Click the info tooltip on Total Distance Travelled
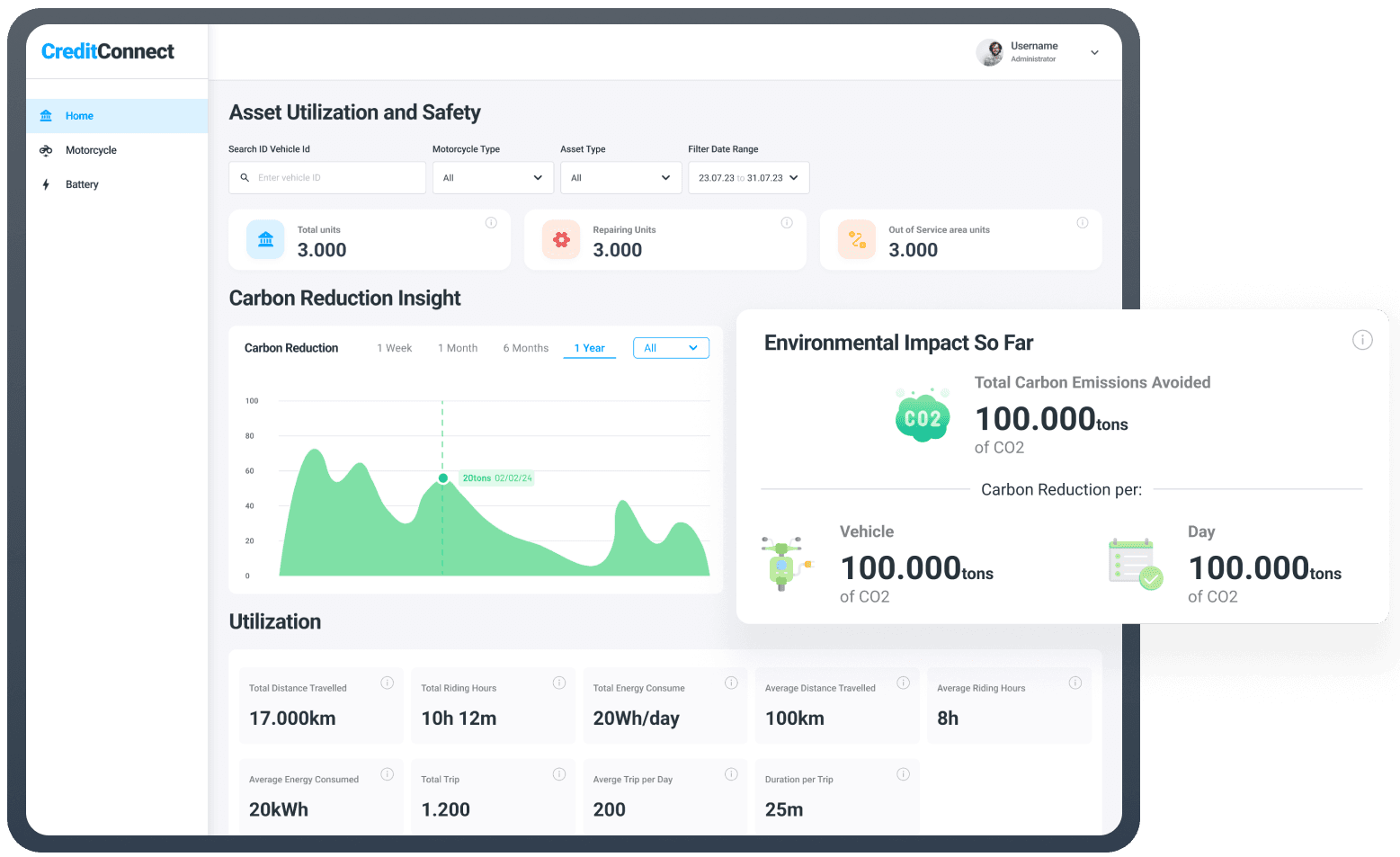Image resolution: width=1400 pixels, height=857 pixels. 388,683
